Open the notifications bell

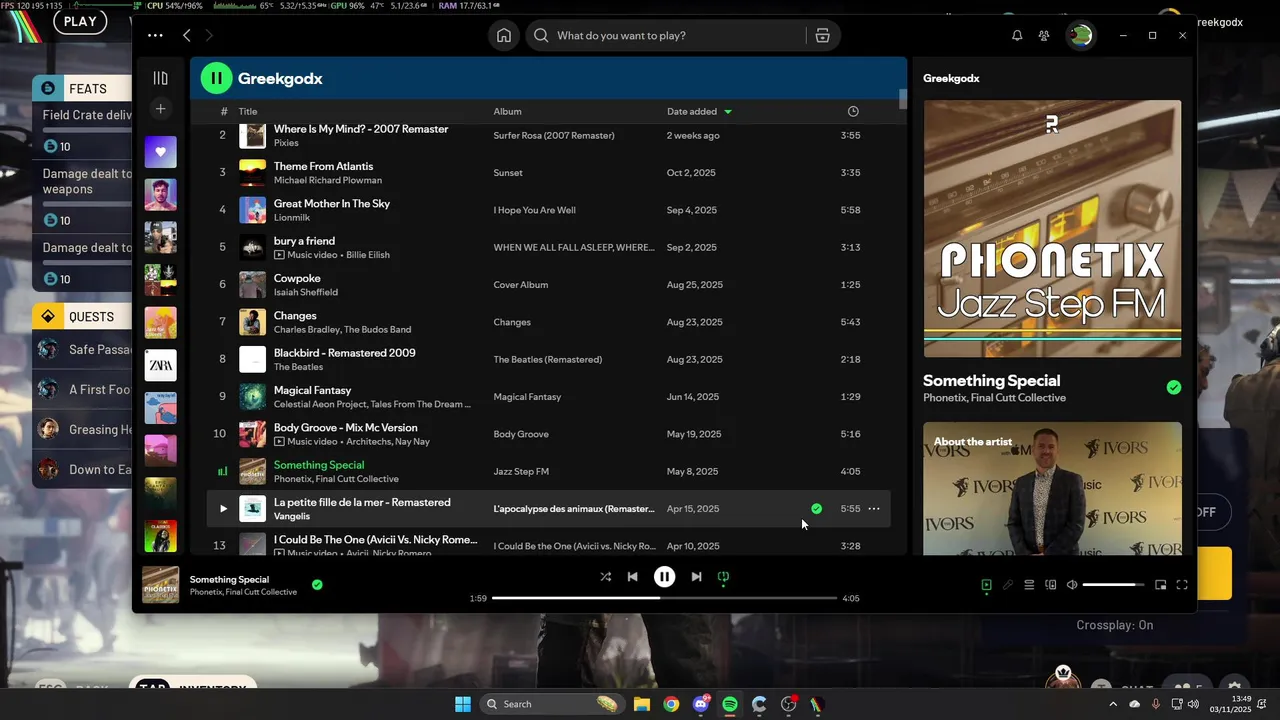click(x=1017, y=35)
